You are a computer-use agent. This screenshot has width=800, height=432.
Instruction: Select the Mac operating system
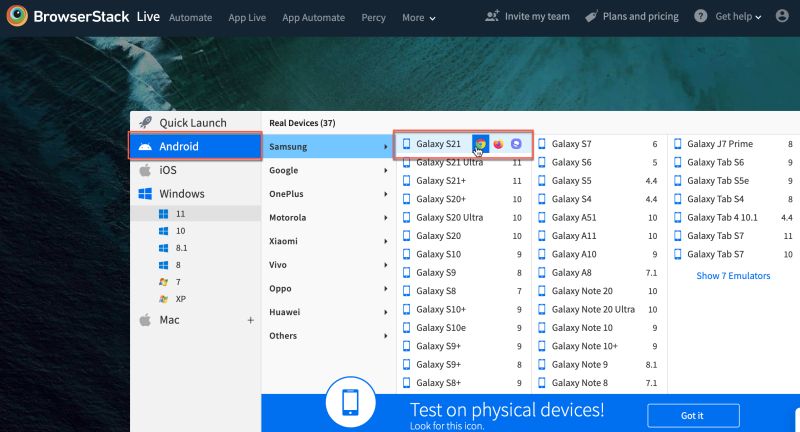(x=195, y=320)
